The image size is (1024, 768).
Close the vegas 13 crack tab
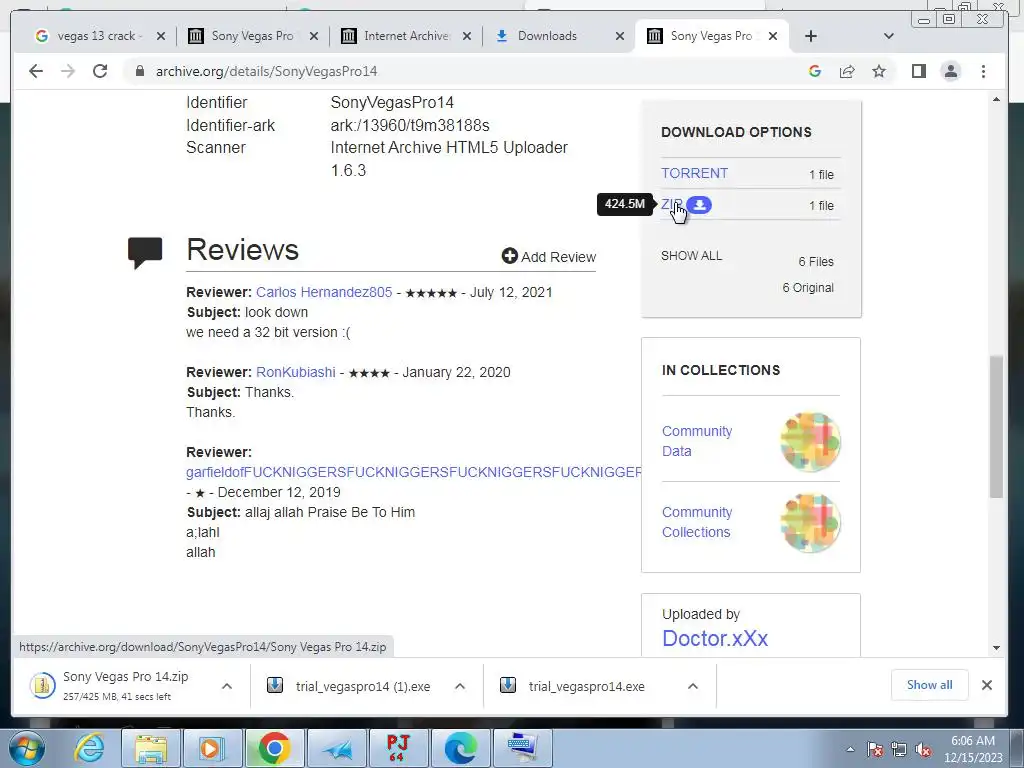point(161,36)
